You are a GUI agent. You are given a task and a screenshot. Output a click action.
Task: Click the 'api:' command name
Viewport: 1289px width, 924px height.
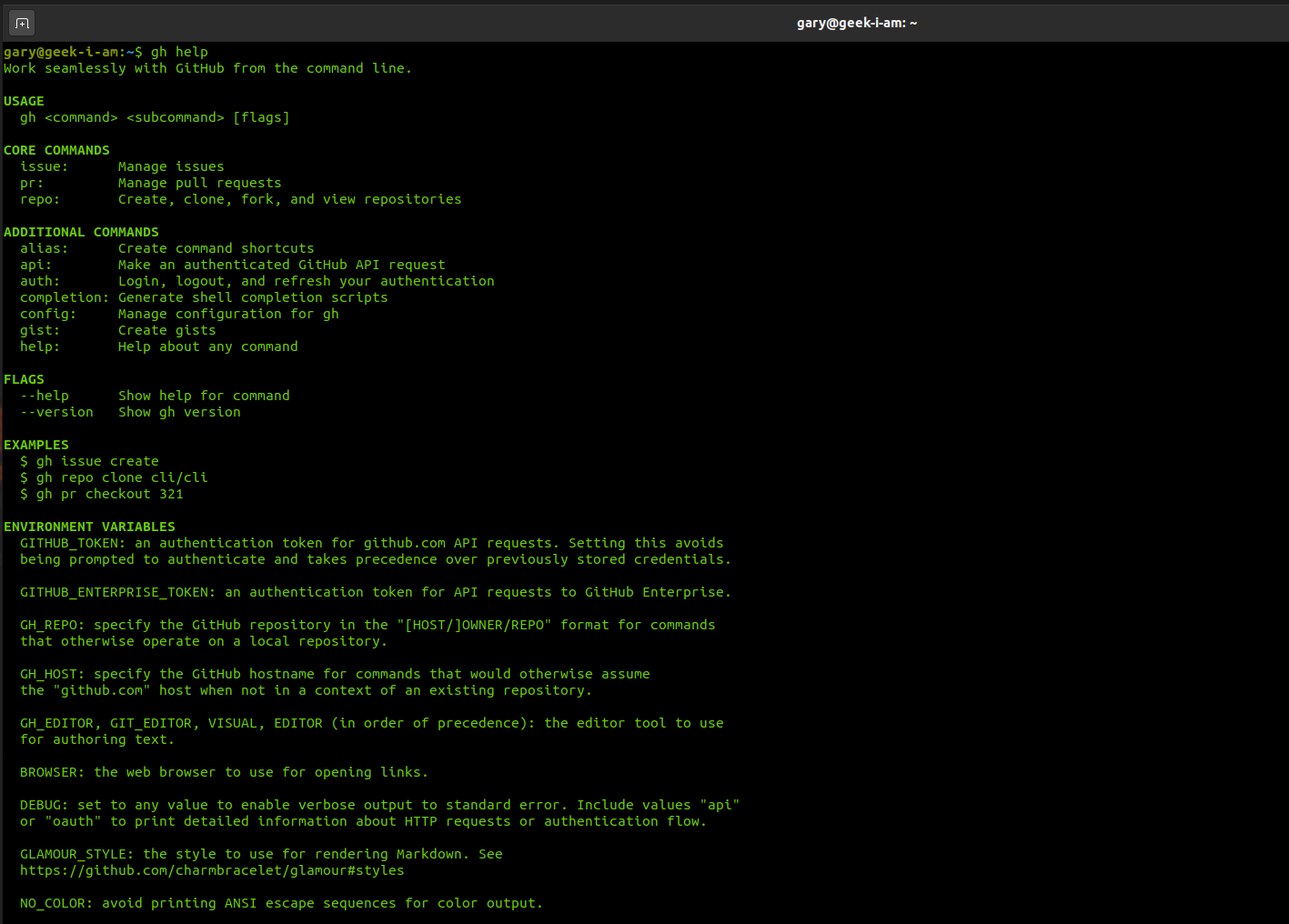point(36,265)
